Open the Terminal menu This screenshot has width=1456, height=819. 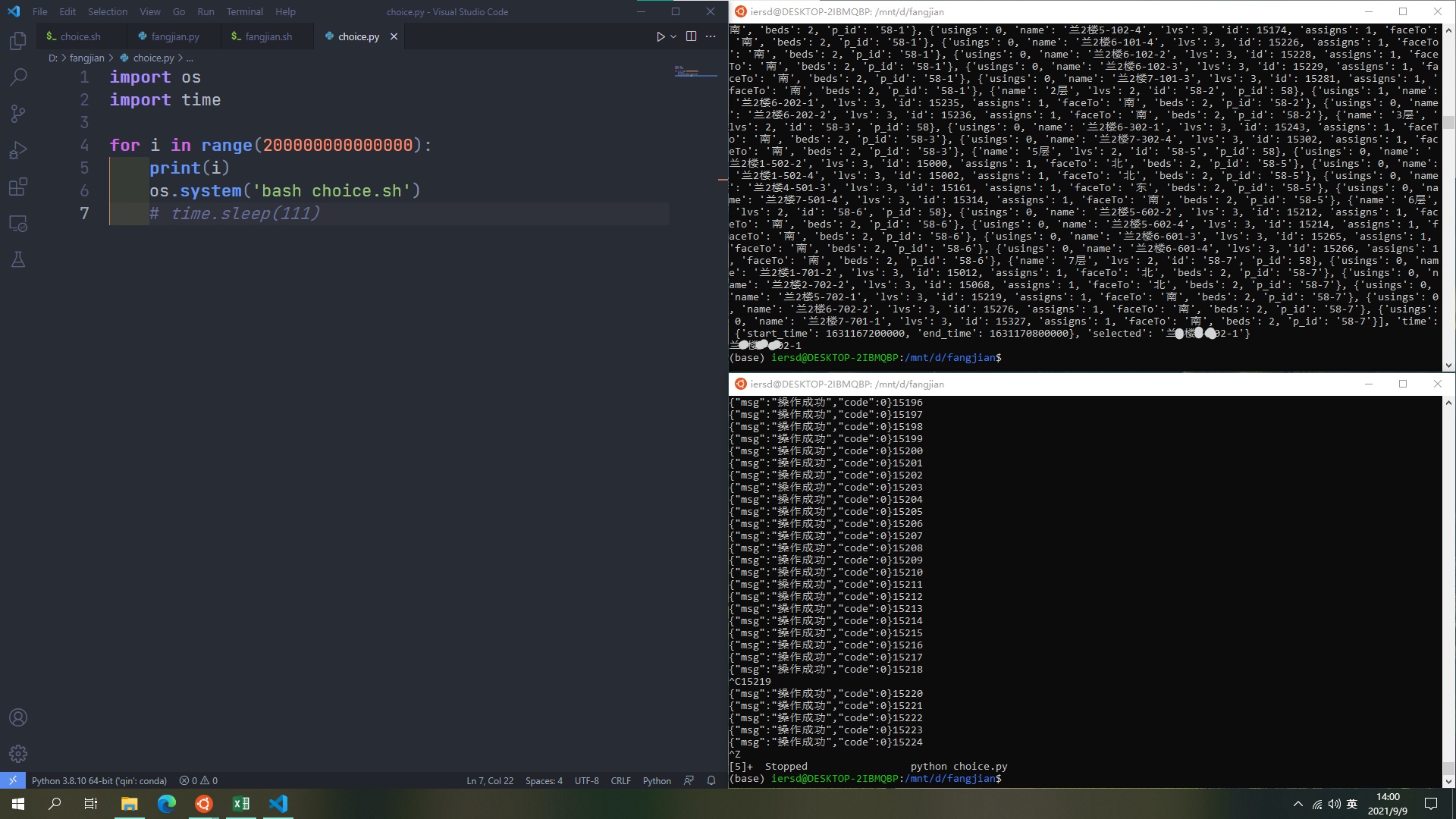245,11
